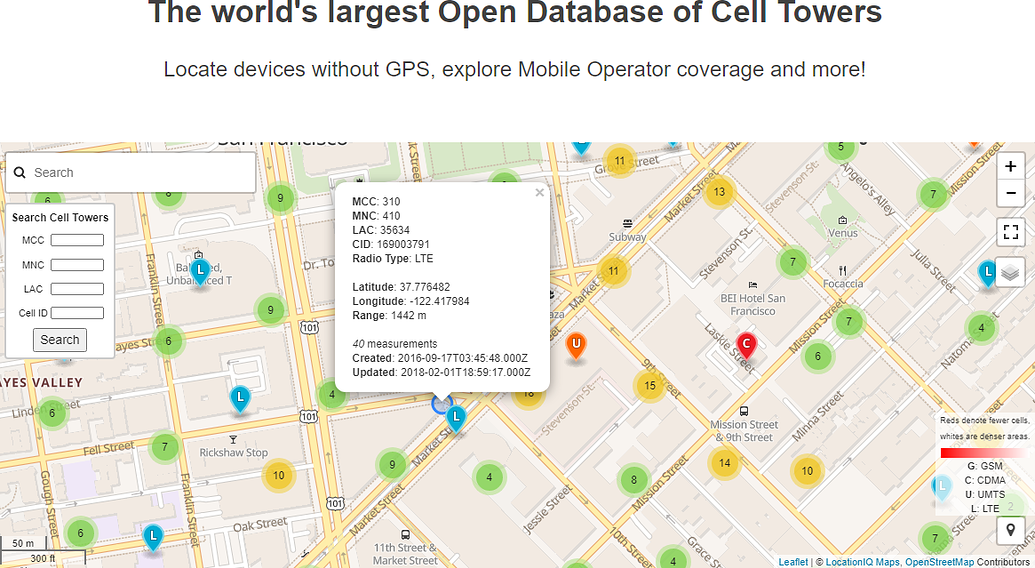The height and width of the screenshot is (568, 1035).
Task: Click the Subway station icon
Action: pyautogui.click(x=627, y=224)
